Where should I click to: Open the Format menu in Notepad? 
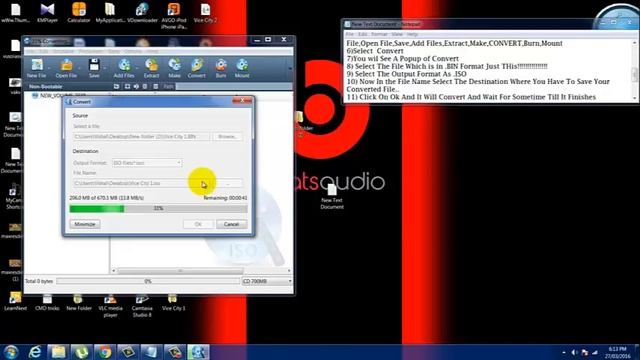tap(379, 34)
